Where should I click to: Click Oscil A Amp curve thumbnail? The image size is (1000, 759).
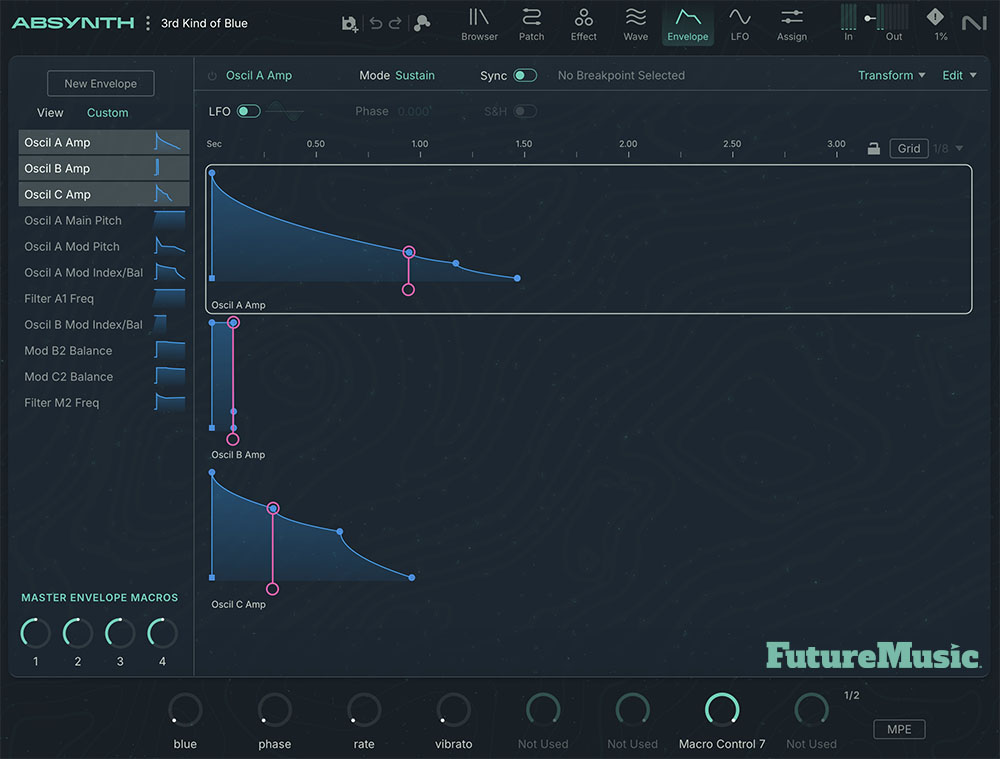tap(169, 142)
